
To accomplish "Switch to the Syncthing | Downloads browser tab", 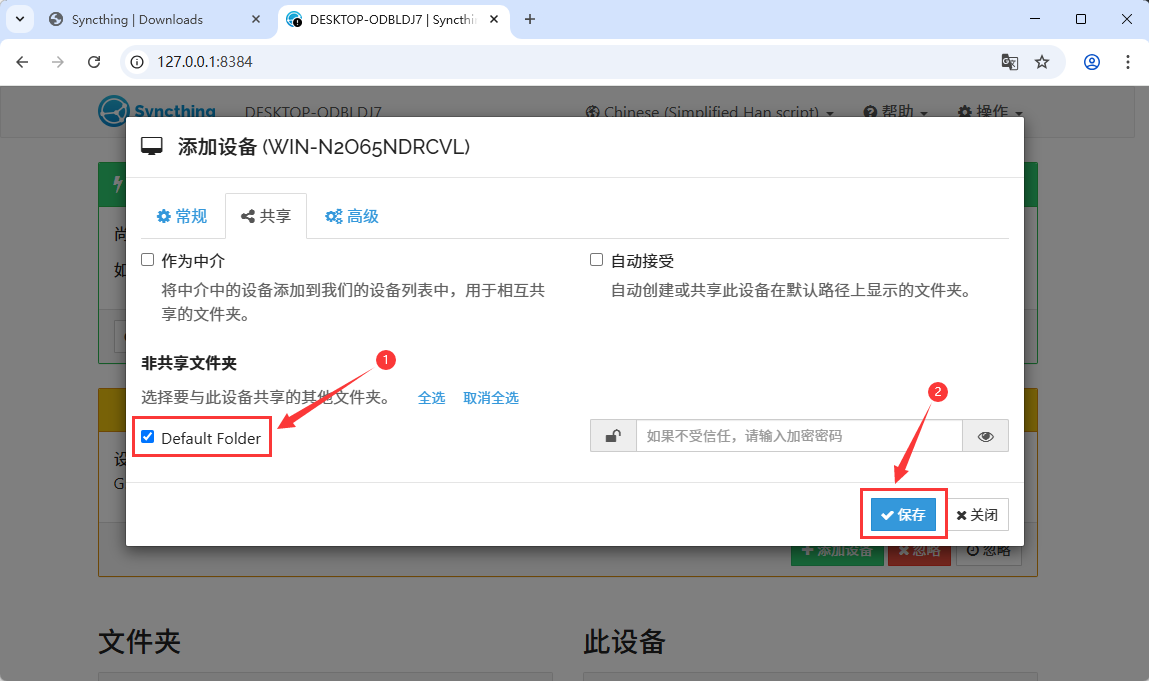I will click(x=154, y=20).
